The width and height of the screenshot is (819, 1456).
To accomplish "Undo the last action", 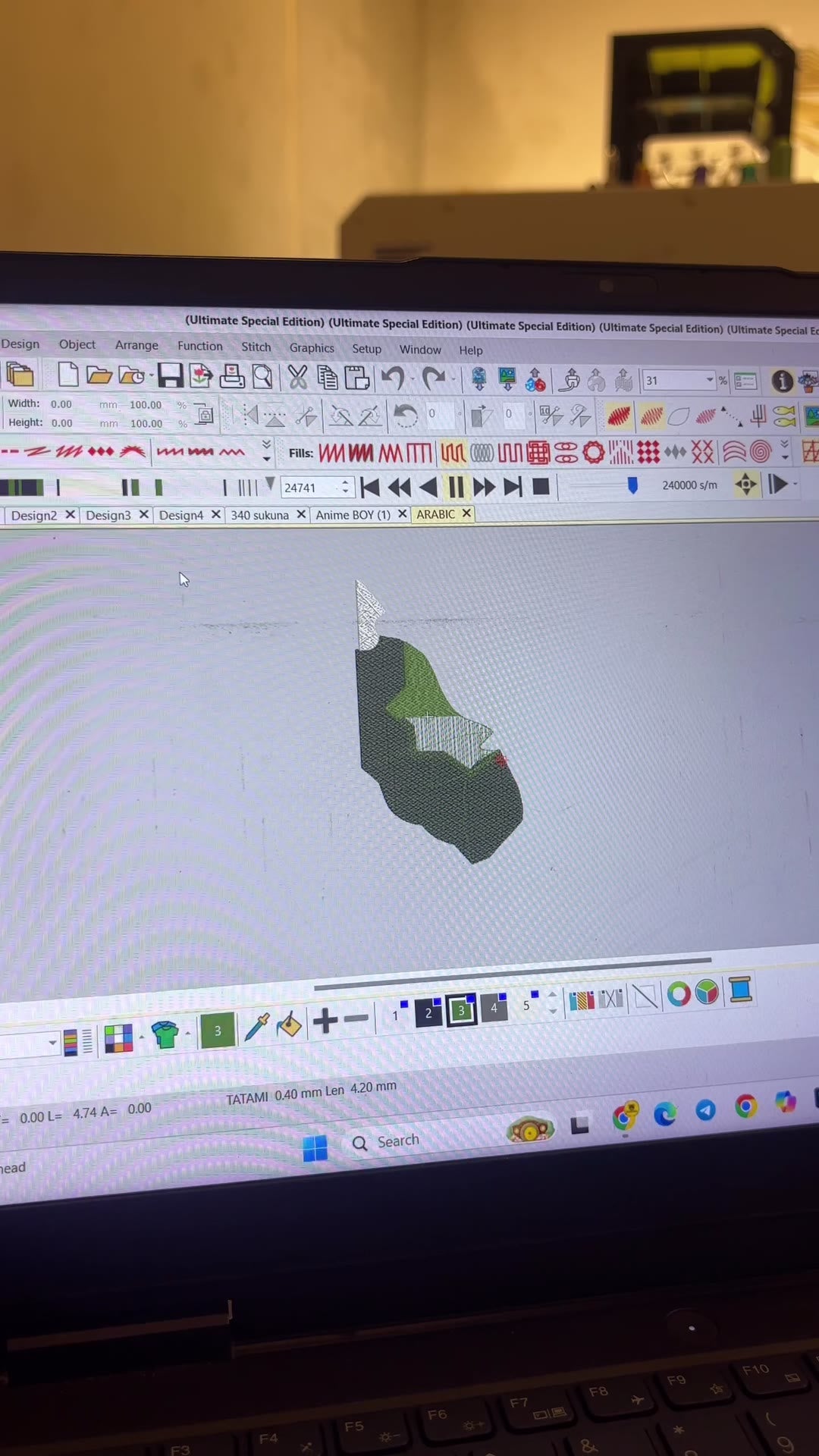I will (x=393, y=378).
